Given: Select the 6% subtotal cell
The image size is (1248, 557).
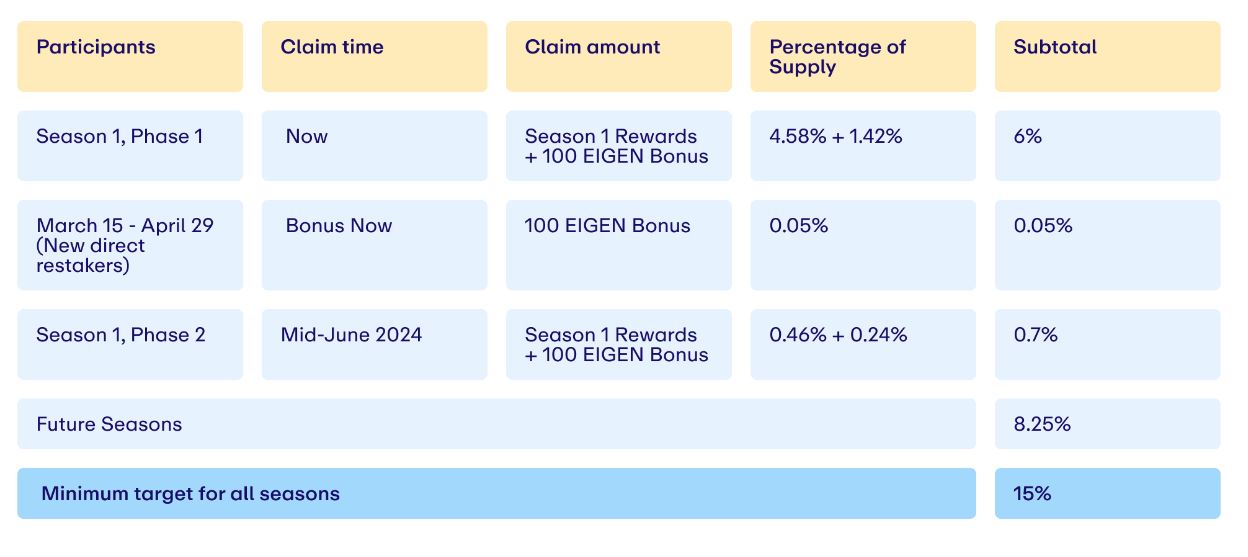Looking at the screenshot, I should click(x=1107, y=146).
